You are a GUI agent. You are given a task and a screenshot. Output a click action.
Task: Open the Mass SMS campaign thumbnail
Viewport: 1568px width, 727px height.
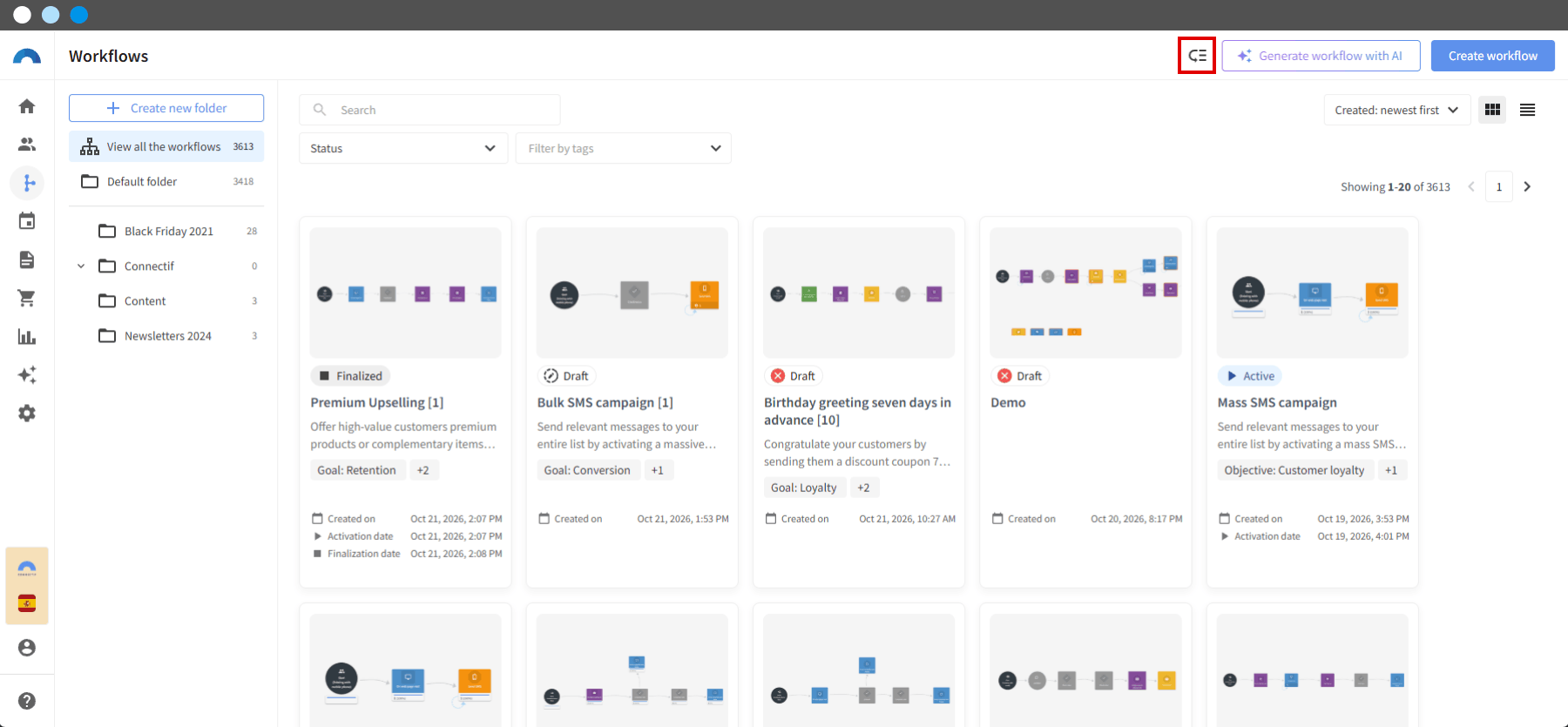coord(1313,293)
